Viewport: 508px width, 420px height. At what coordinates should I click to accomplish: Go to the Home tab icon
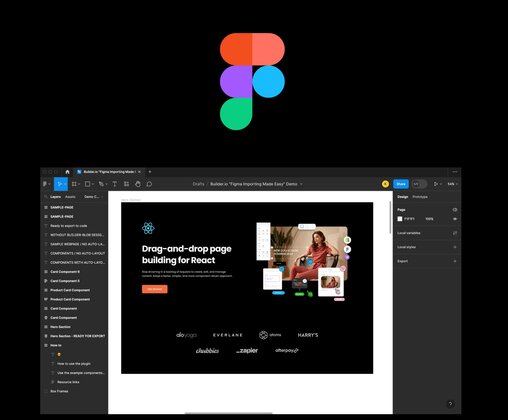click(67, 172)
